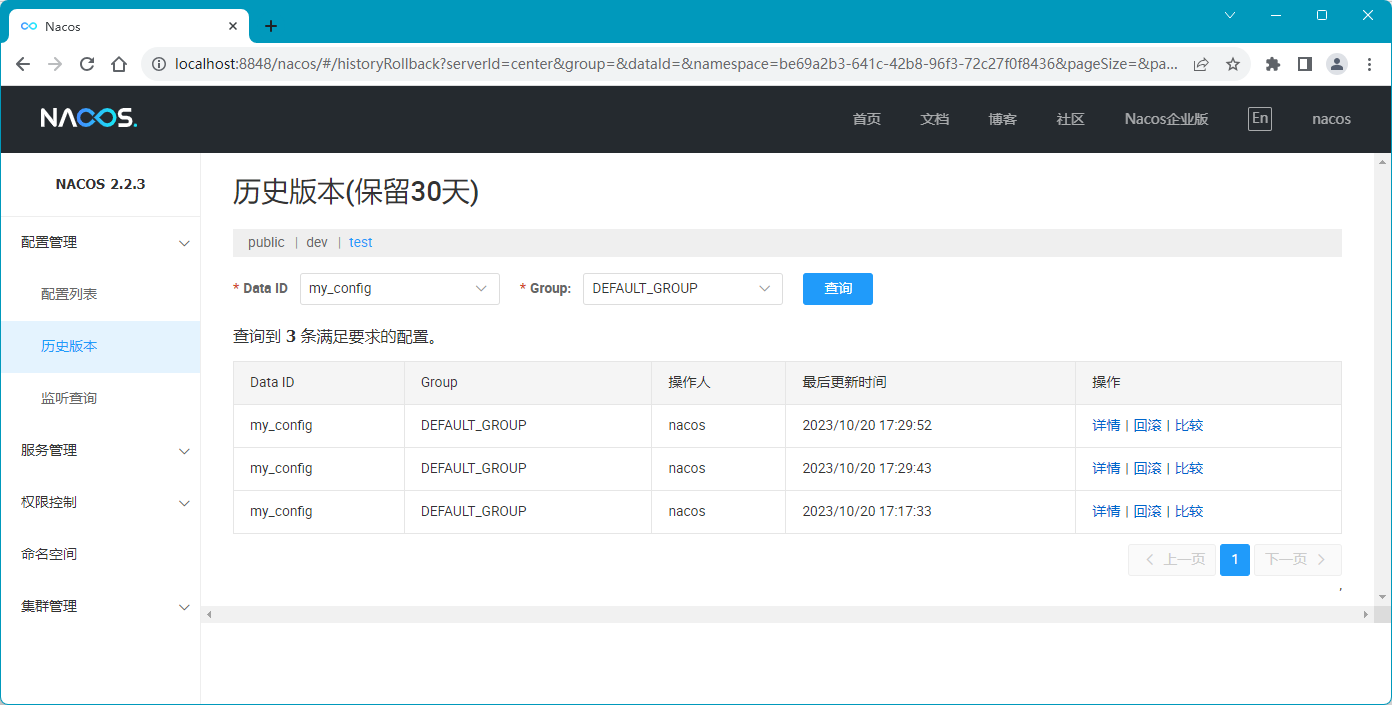View 详情 for the 17:29:52 record
1392x705 pixels.
1106,425
